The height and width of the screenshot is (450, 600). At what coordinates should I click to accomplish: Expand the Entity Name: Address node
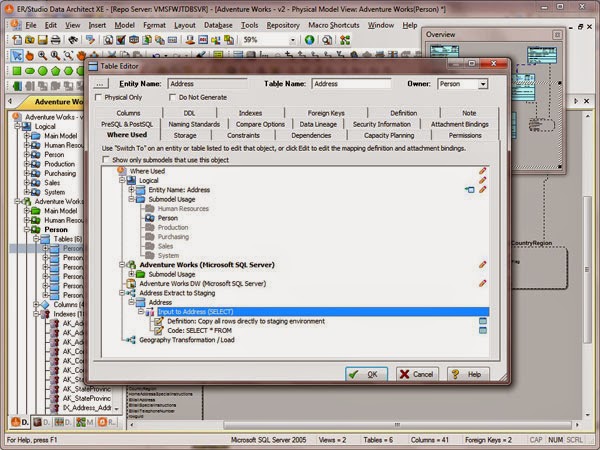131,190
